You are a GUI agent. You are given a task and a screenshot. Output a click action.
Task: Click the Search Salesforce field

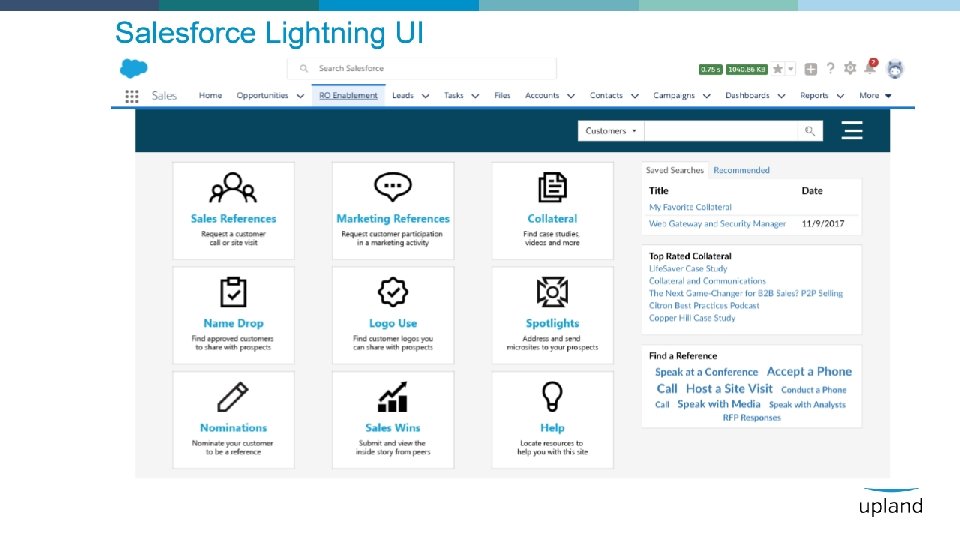click(x=422, y=69)
